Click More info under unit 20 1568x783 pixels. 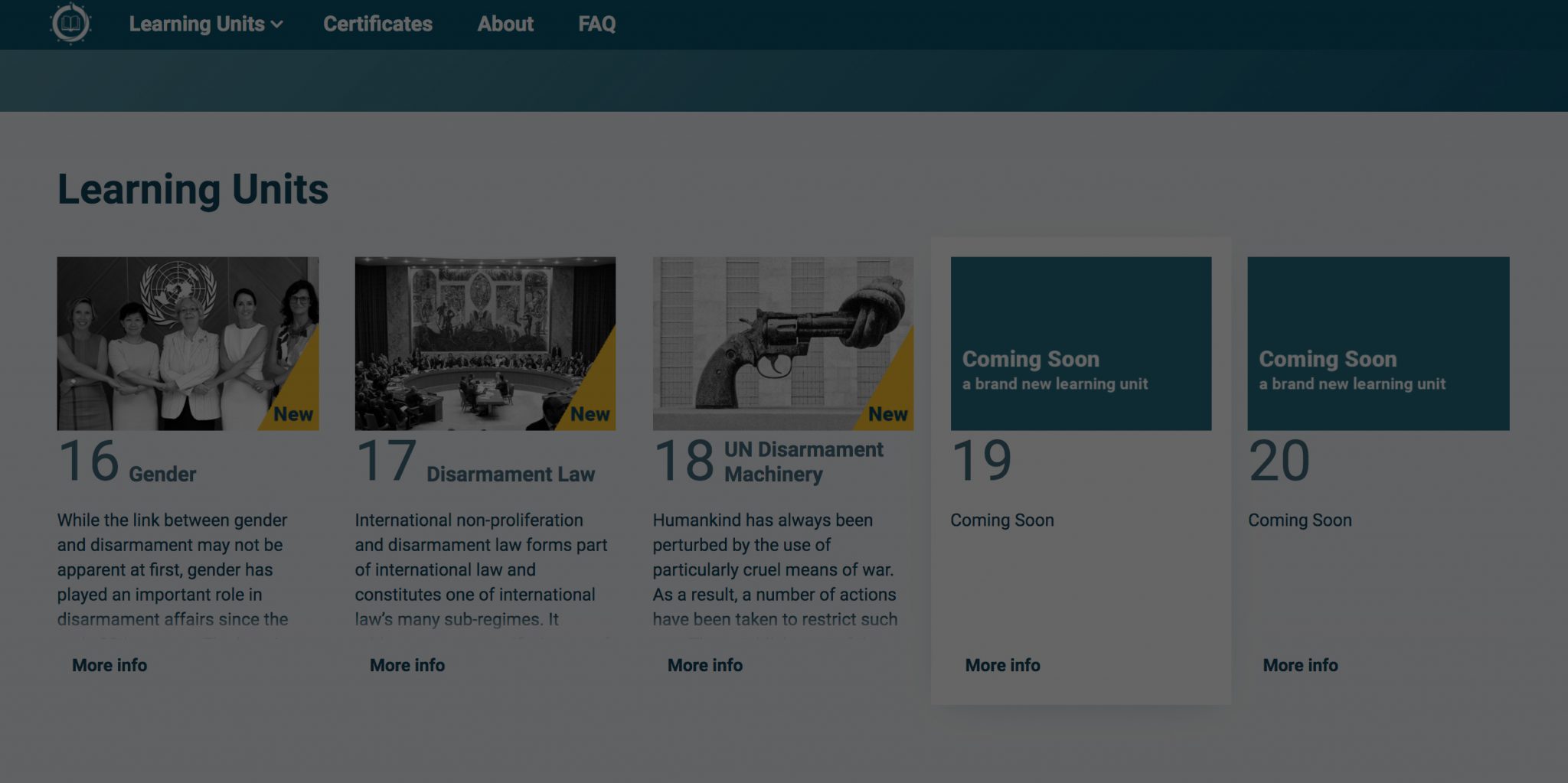tap(1301, 665)
